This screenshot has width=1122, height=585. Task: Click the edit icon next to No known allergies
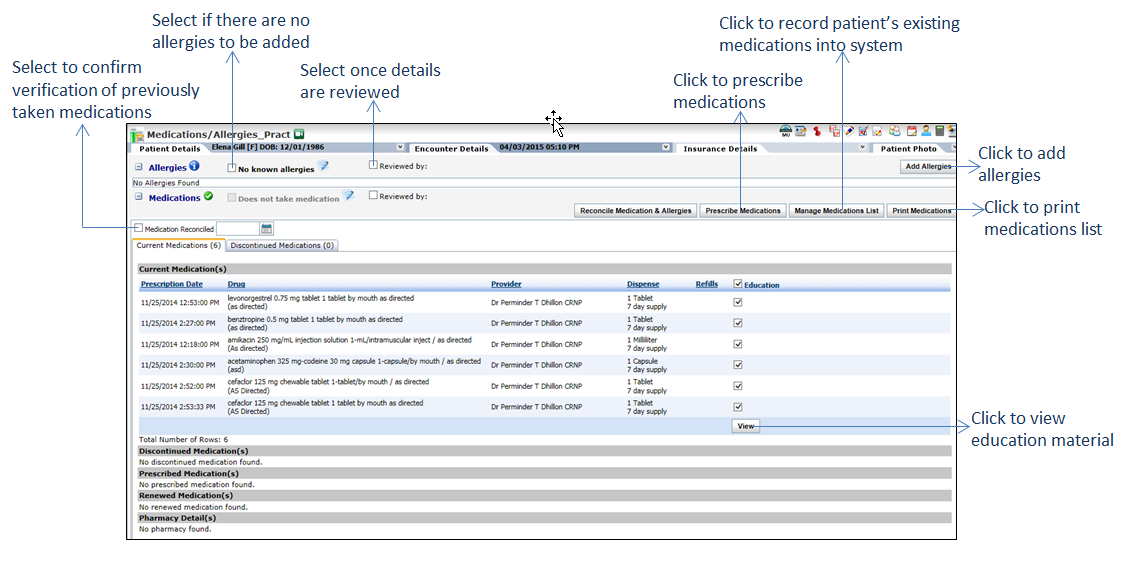click(323, 167)
